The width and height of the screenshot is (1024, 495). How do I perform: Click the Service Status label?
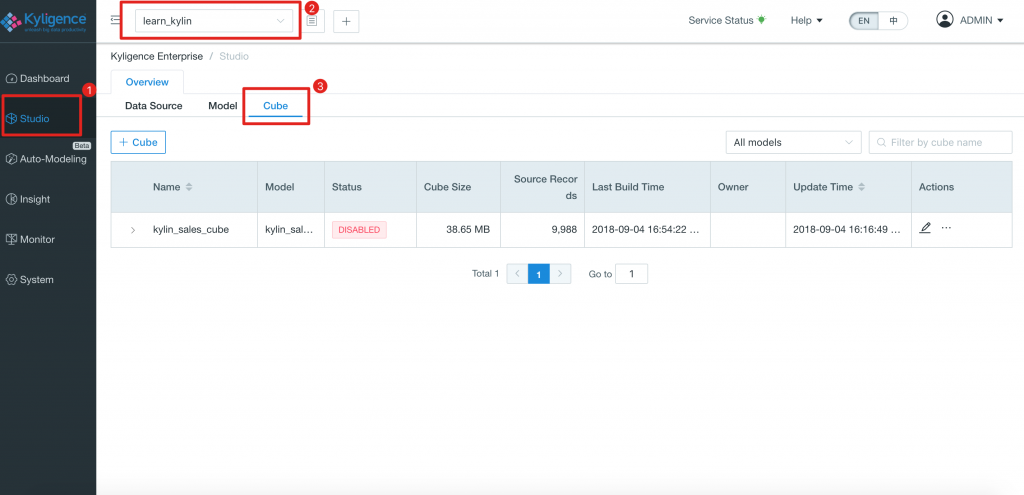coord(720,20)
